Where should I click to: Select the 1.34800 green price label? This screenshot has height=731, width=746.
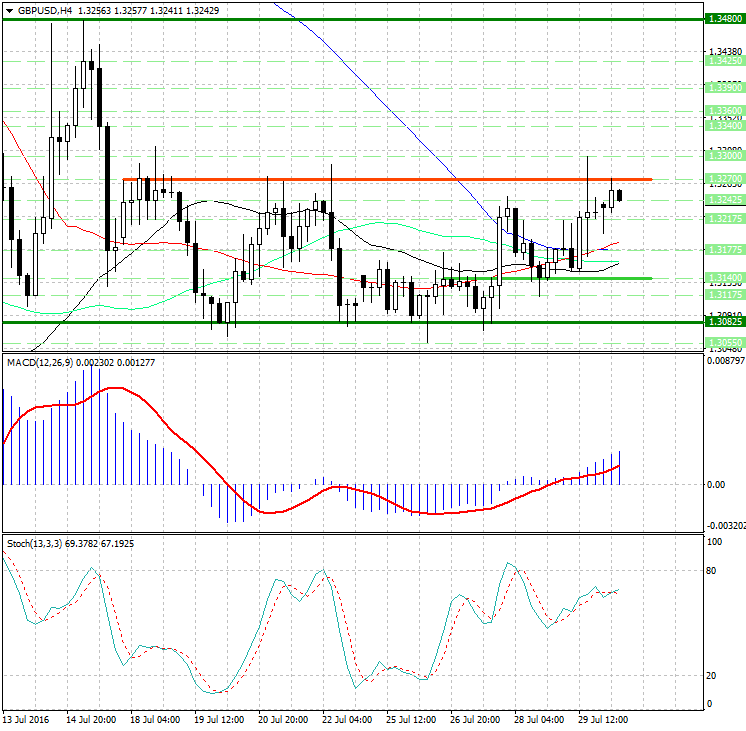723,19
